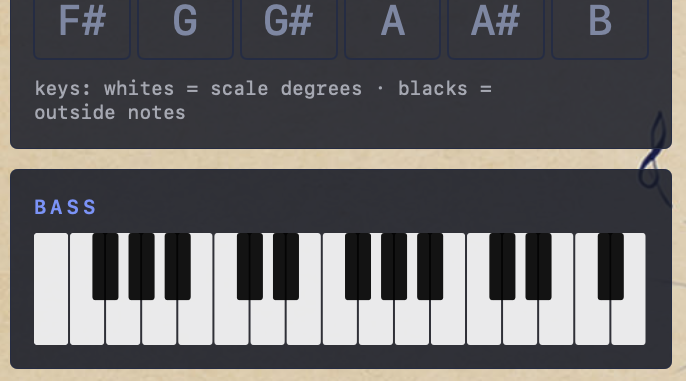The height and width of the screenshot is (381, 686).
Task: Tap the second black key from the left
Action: (x=141, y=266)
